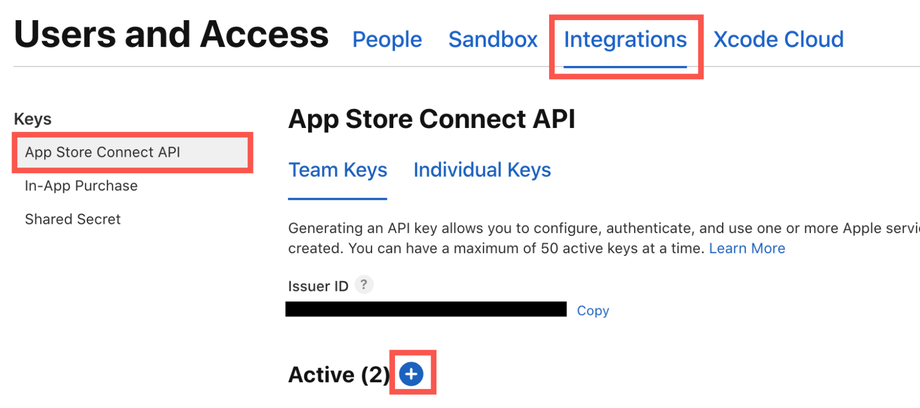
Task: Copy the Issuer ID
Action: pyautogui.click(x=593, y=311)
